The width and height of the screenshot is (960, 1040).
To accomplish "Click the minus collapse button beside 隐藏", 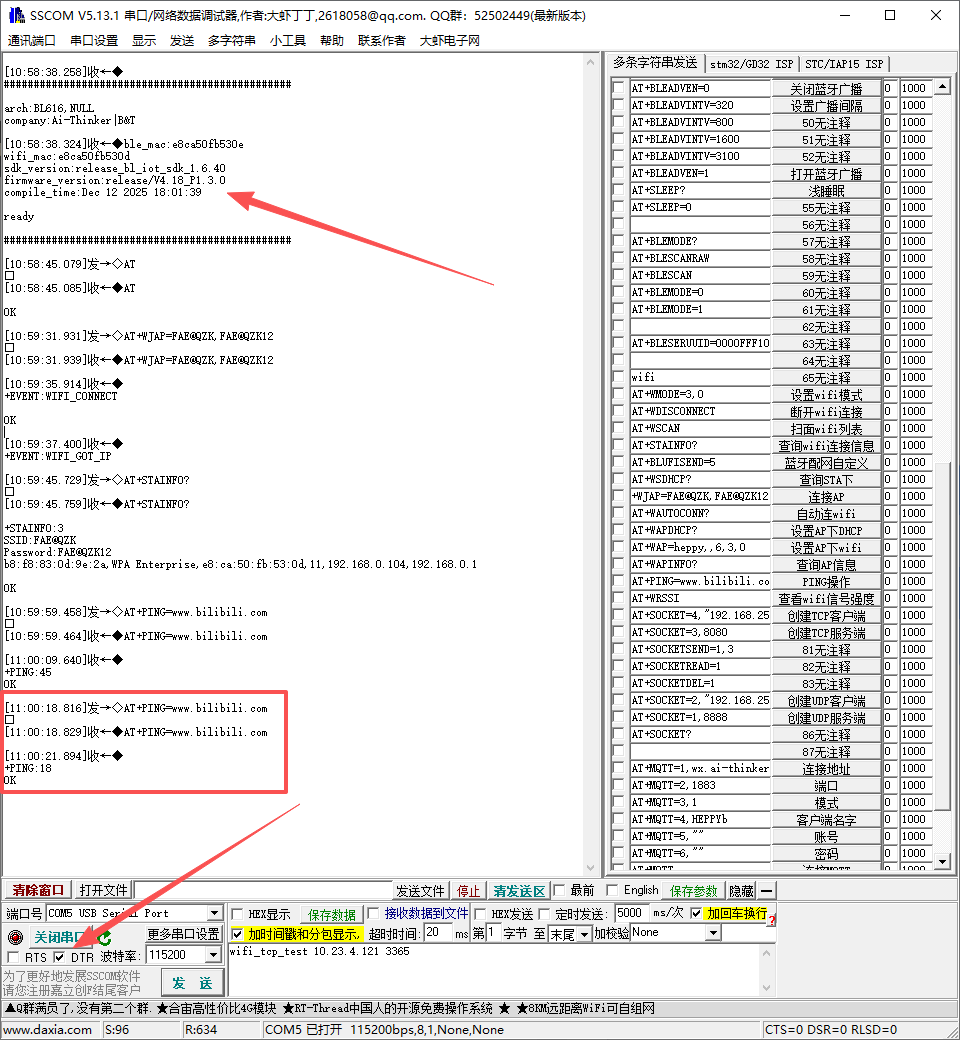I will coord(766,891).
